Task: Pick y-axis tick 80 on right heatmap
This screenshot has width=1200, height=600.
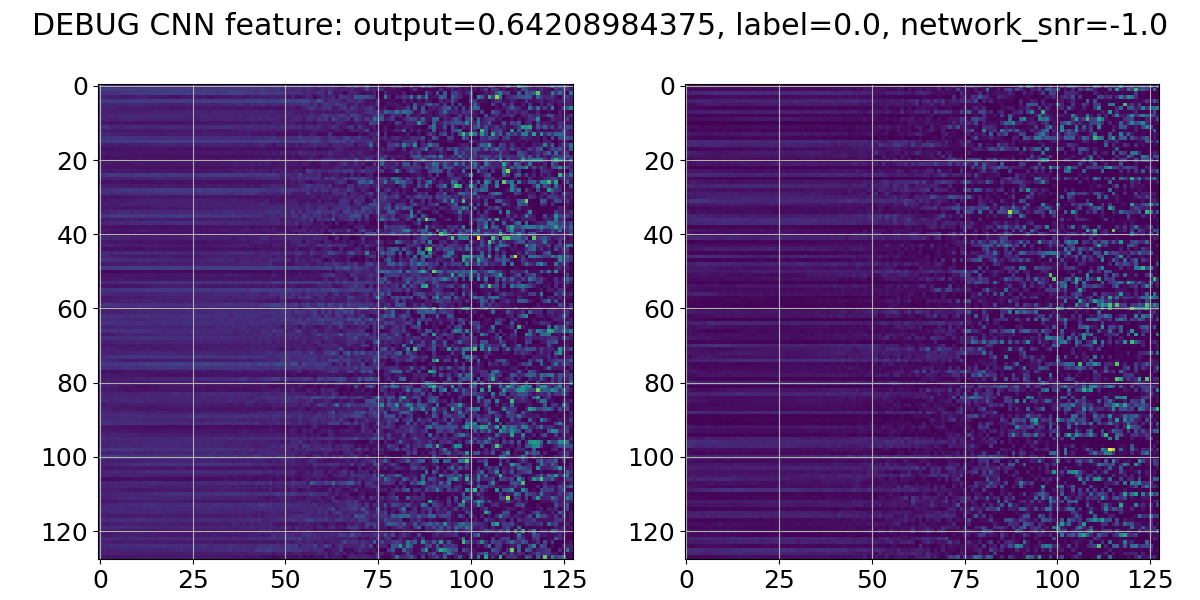Action: pos(658,383)
